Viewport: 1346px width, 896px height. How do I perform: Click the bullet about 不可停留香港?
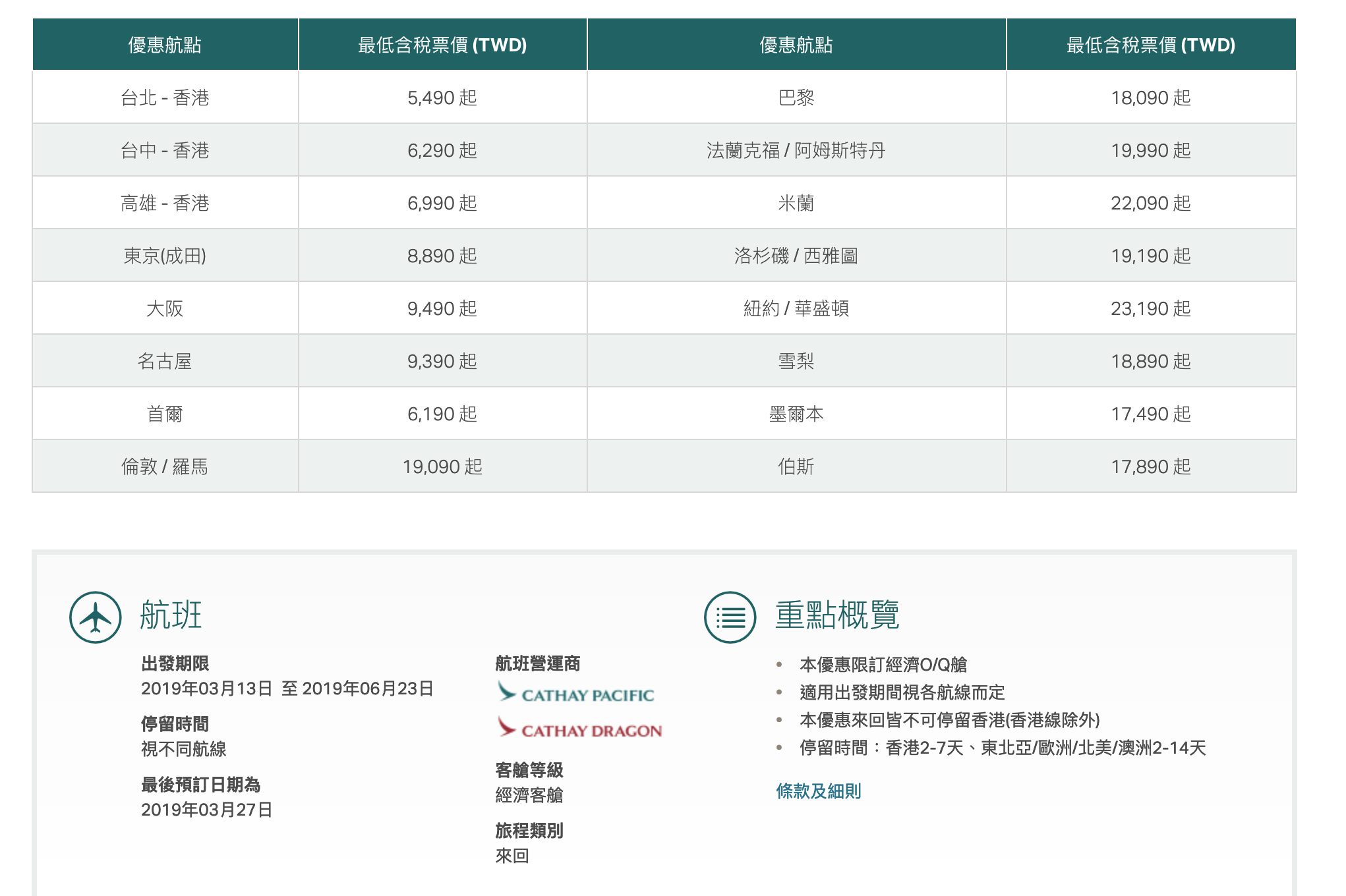pyautogui.click(x=950, y=720)
